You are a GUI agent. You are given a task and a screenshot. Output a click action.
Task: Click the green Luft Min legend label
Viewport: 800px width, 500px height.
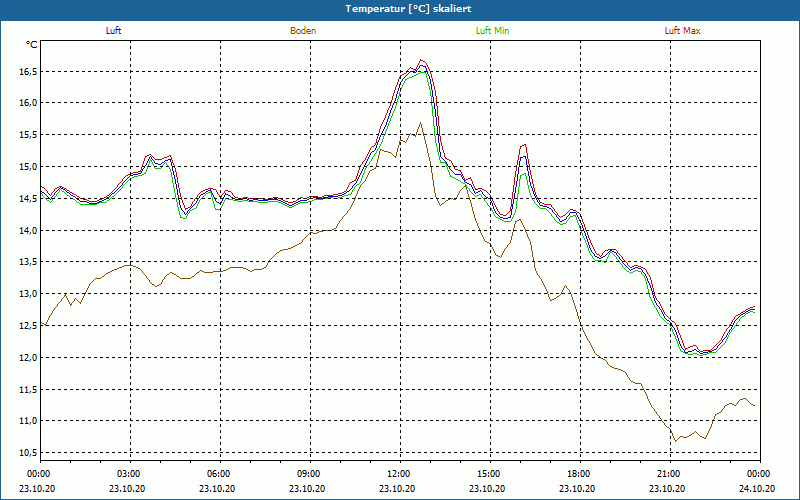click(492, 31)
